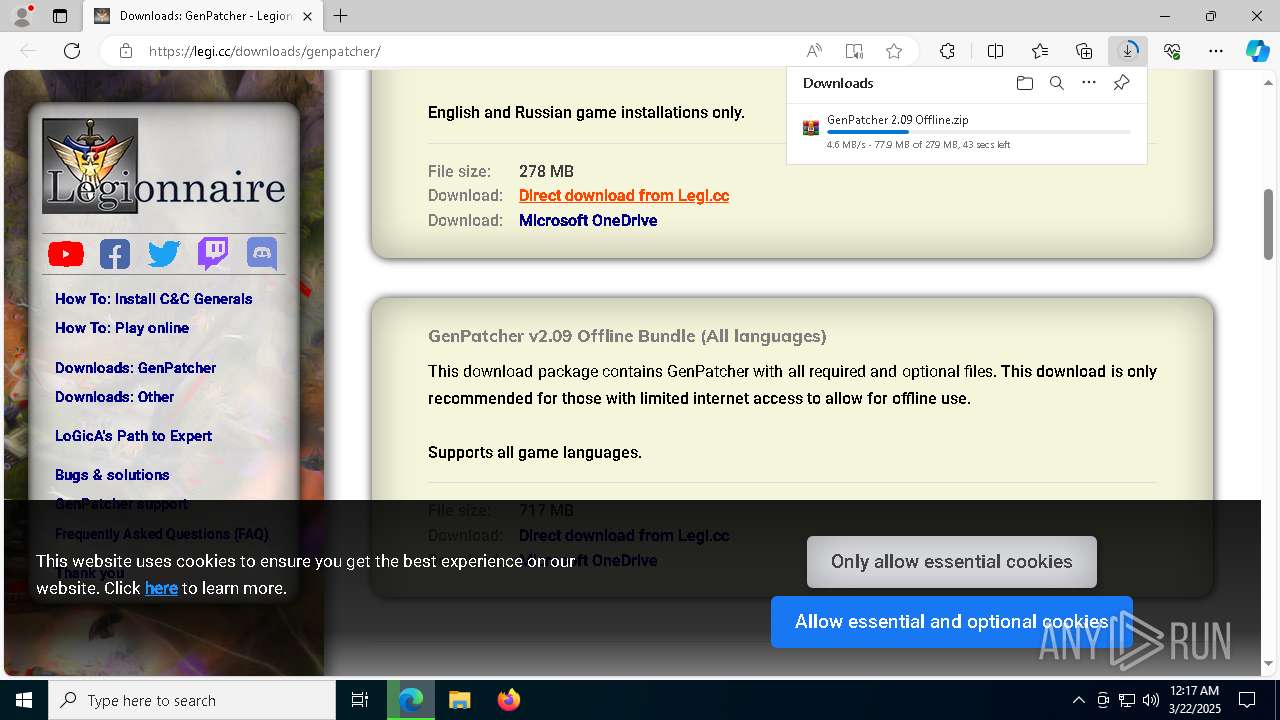Image resolution: width=1280 pixels, height=720 pixels.
Task: Select the Downloads: GenPatcher tab
Action: click(203, 16)
